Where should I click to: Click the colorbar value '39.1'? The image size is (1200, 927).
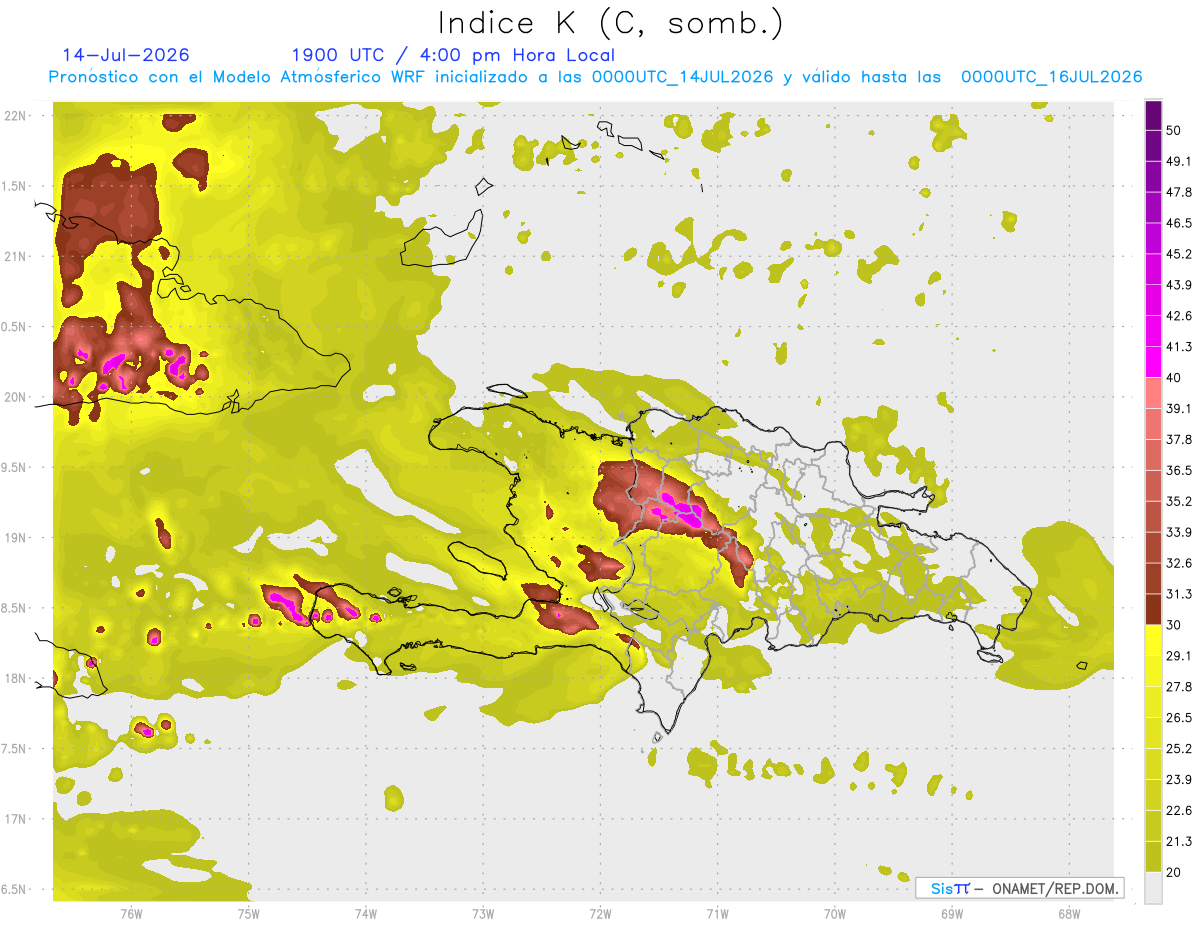tap(1179, 408)
